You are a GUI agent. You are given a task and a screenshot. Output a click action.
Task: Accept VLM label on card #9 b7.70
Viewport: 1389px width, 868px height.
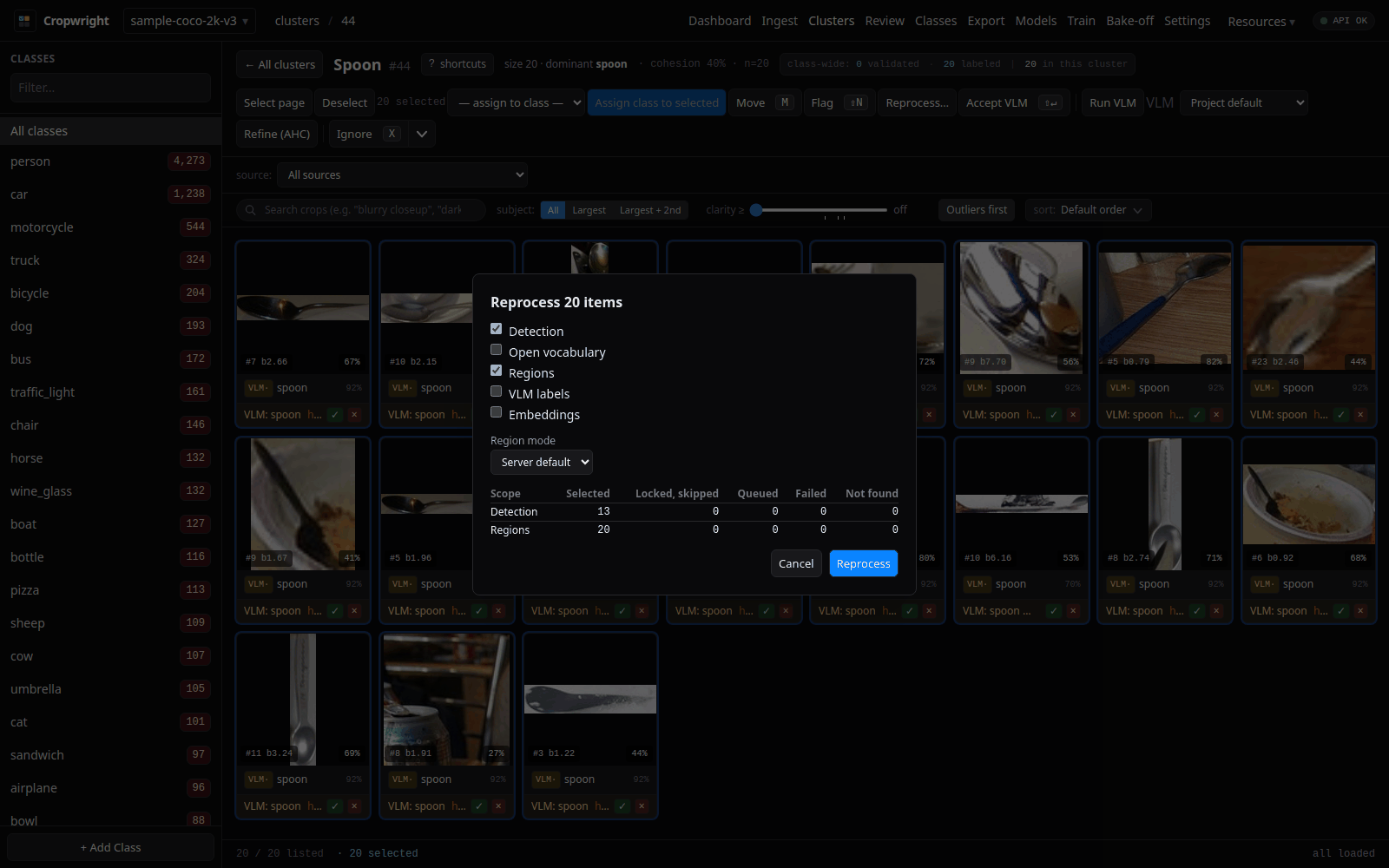(1054, 415)
